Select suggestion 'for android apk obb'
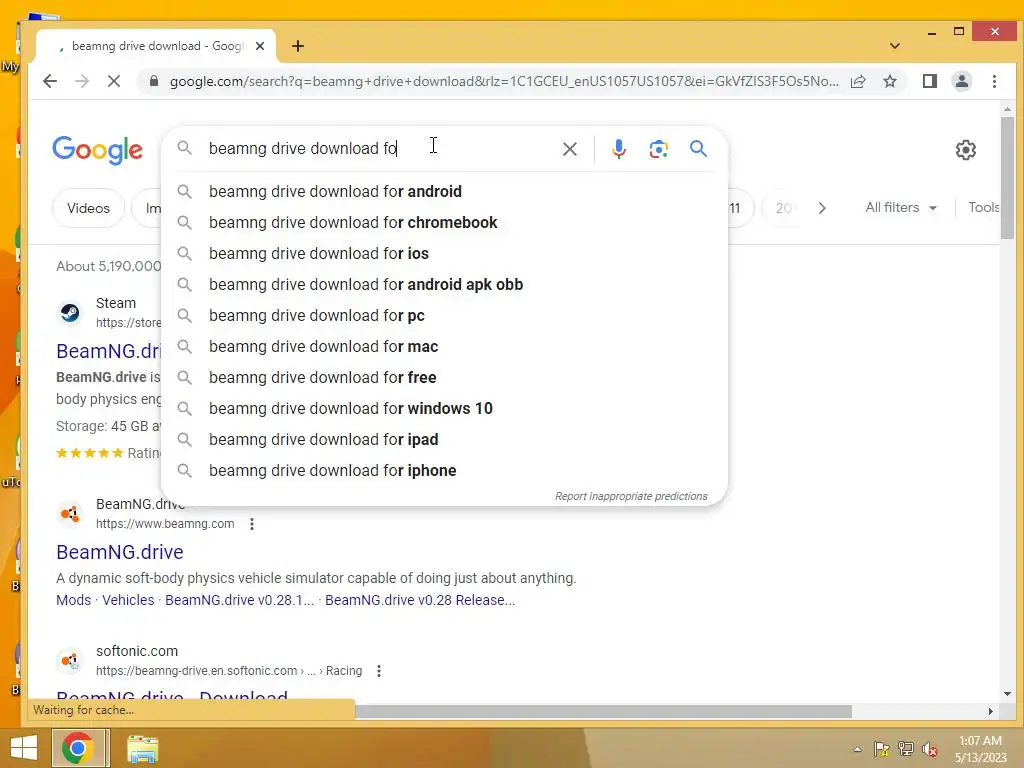1024x768 pixels. [x=444, y=285]
